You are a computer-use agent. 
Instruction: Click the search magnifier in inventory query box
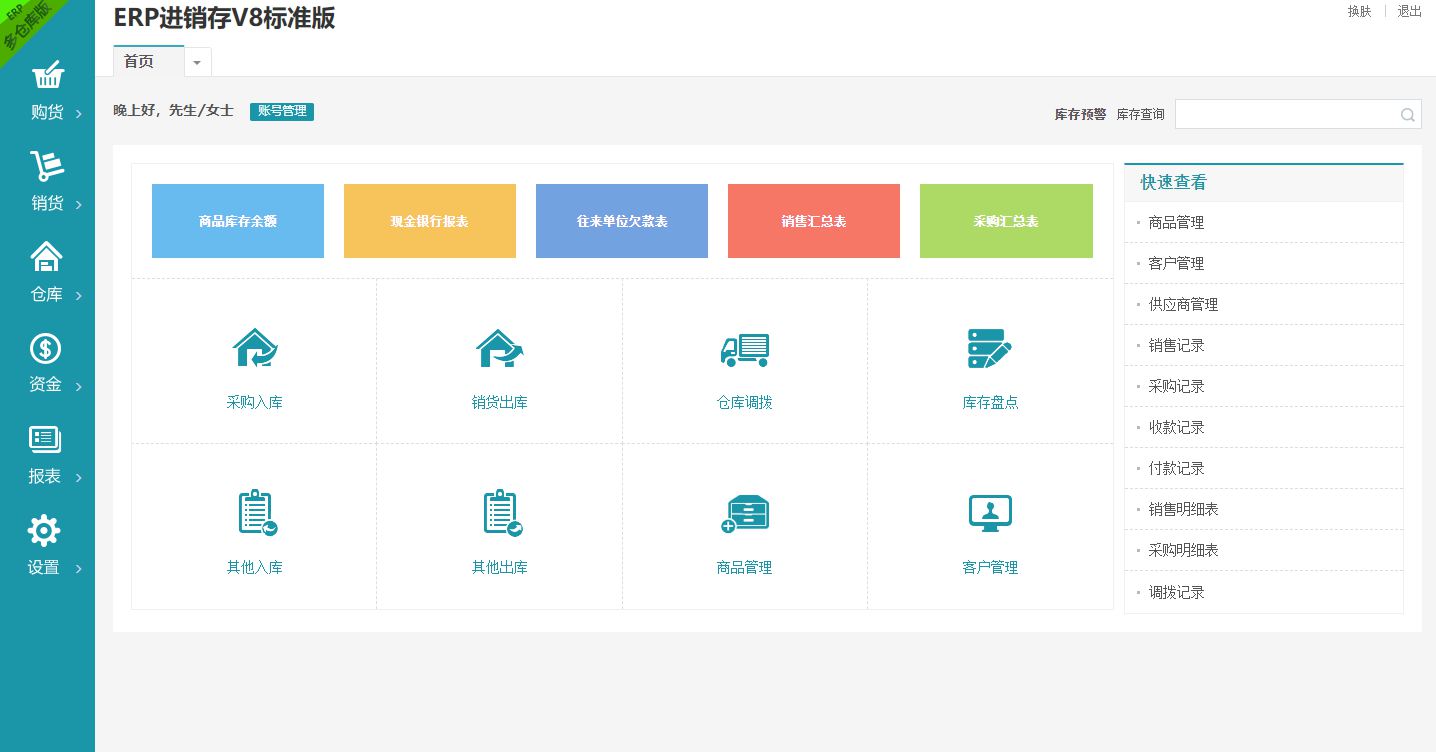pyautogui.click(x=1407, y=115)
